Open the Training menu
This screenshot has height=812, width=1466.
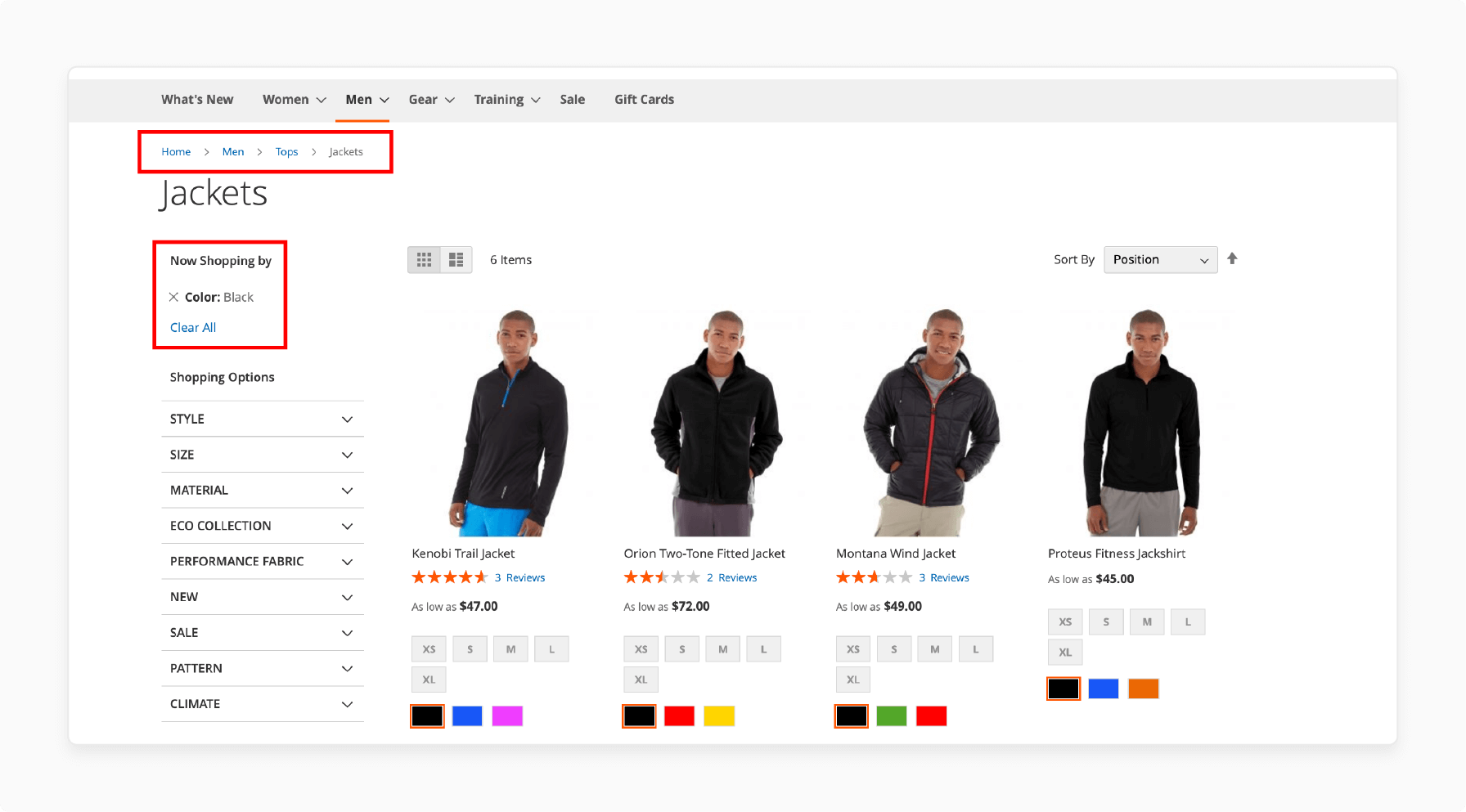[x=507, y=100]
